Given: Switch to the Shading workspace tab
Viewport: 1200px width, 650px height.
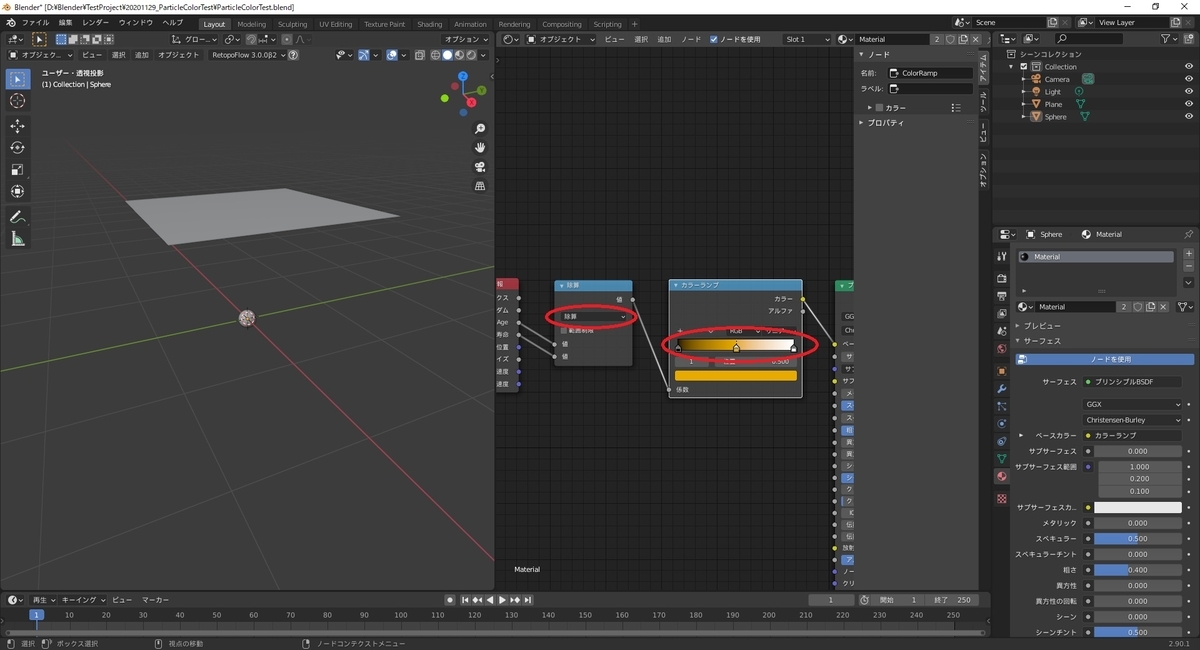Looking at the screenshot, I should [429, 24].
